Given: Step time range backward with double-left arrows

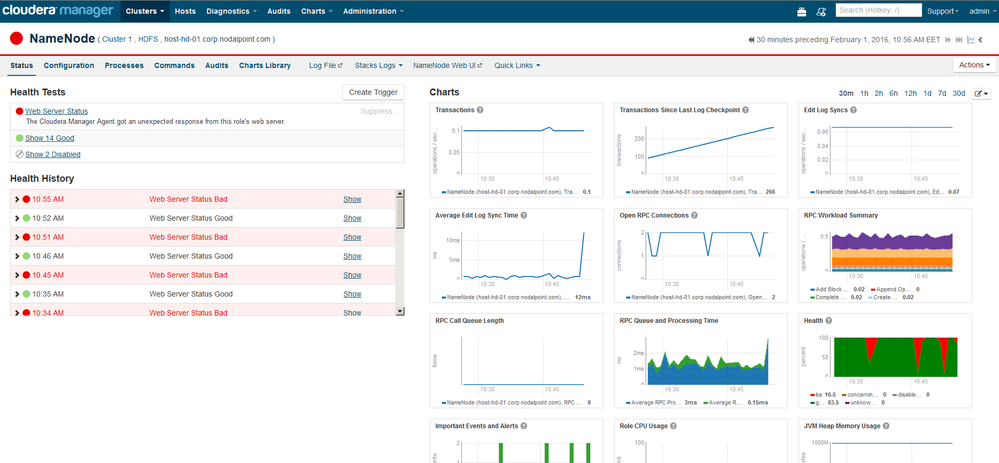Looking at the screenshot, I should pyautogui.click(x=751, y=40).
